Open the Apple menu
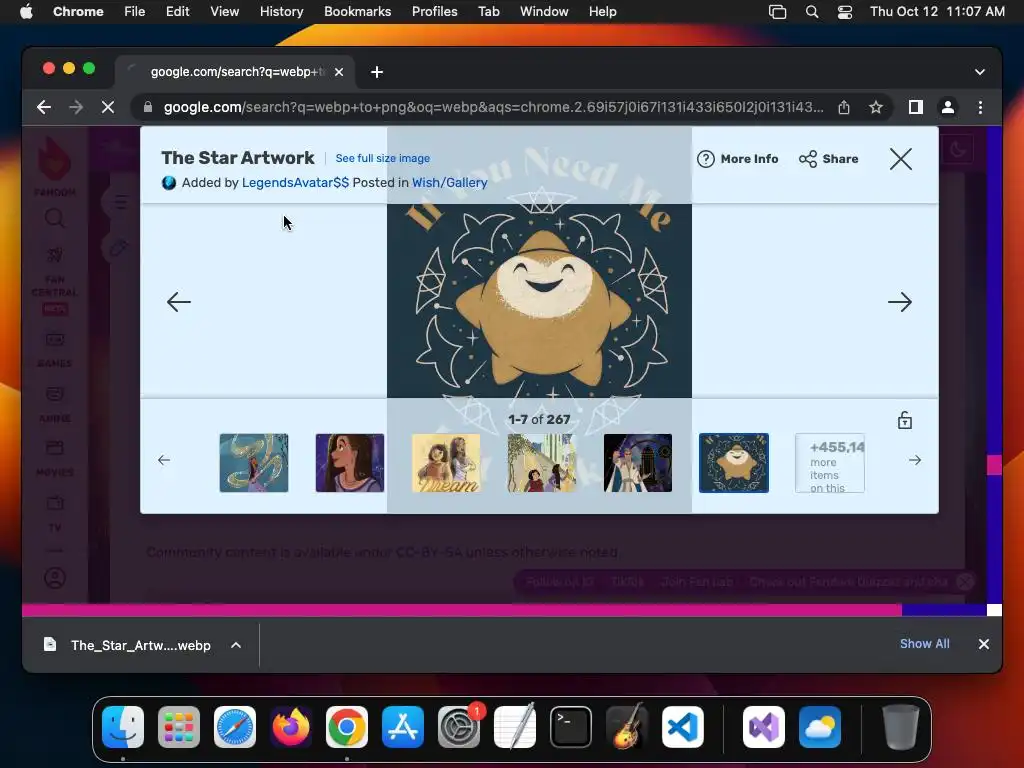The height and width of the screenshot is (768, 1024). pos(26,12)
